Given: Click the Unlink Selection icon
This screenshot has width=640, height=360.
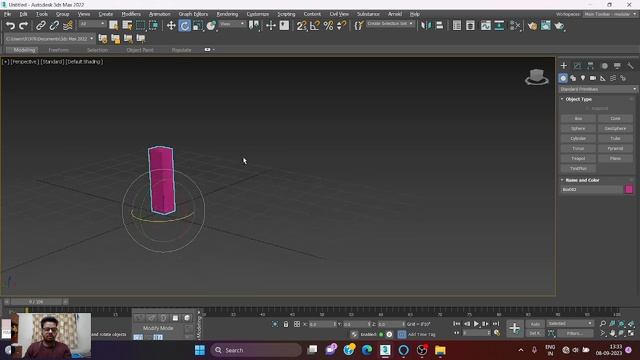Looking at the screenshot, I should [54, 26].
